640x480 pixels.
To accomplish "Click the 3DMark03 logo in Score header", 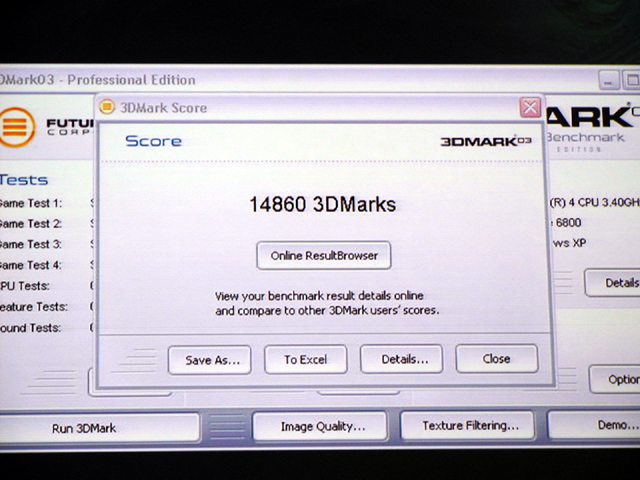I will 485,141.
